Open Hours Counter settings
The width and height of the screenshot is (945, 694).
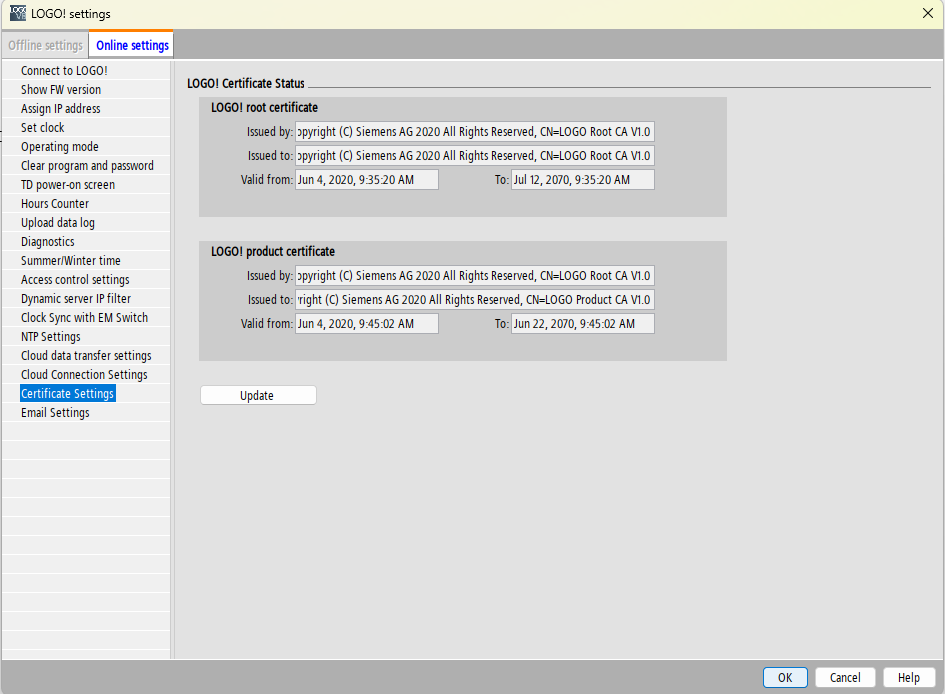(x=55, y=204)
